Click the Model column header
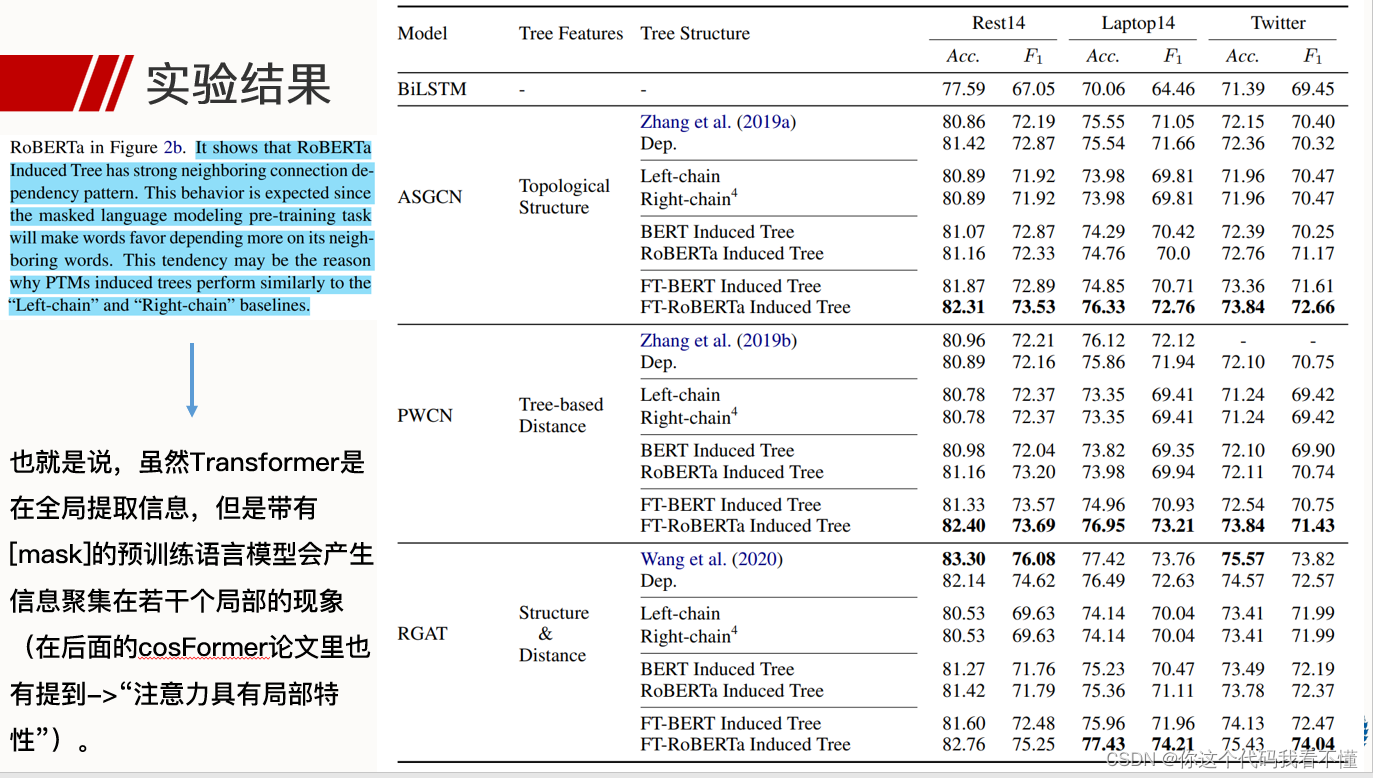 [x=423, y=33]
